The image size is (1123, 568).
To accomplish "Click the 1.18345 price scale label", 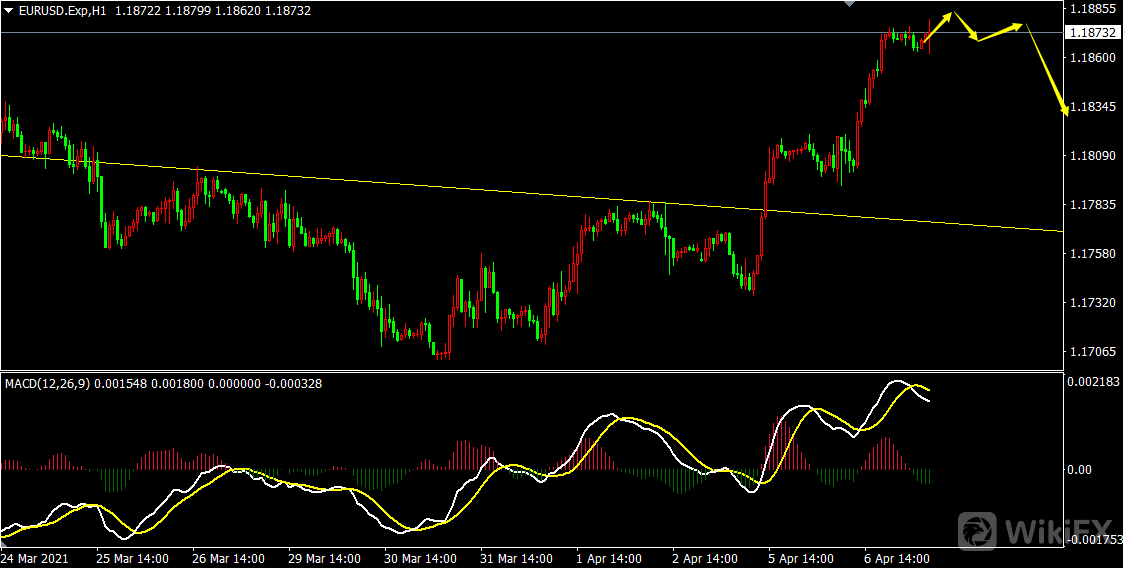I will (1091, 107).
